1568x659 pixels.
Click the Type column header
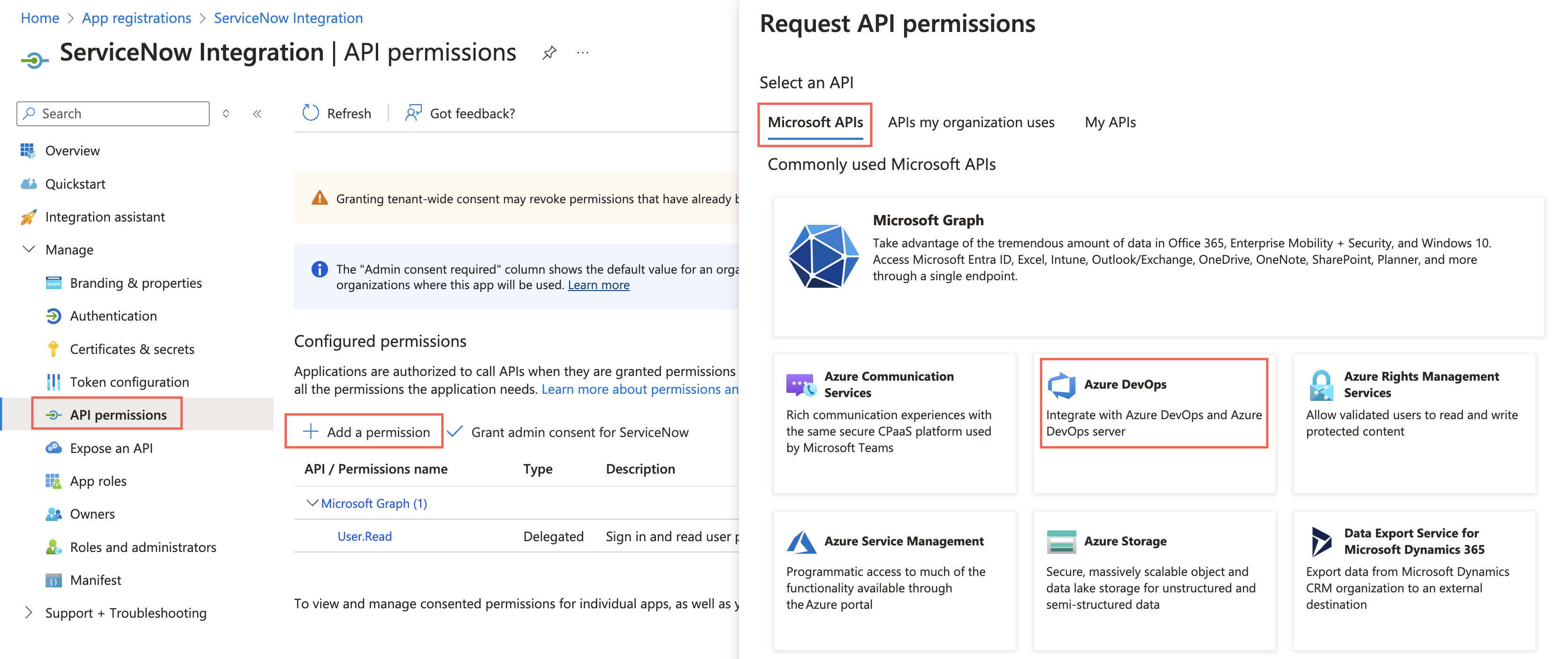coord(538,469)
